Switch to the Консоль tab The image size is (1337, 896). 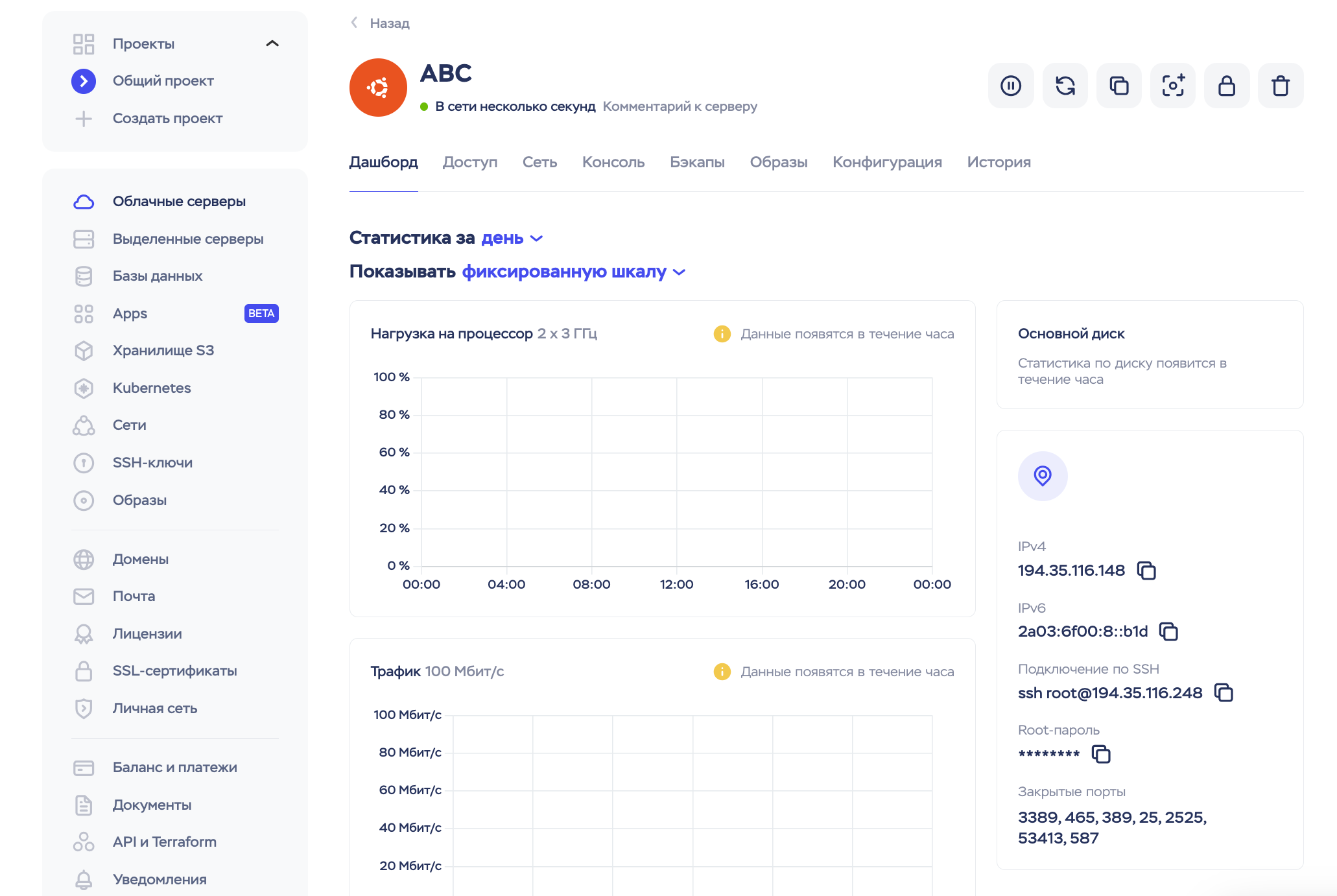point(613,162)
